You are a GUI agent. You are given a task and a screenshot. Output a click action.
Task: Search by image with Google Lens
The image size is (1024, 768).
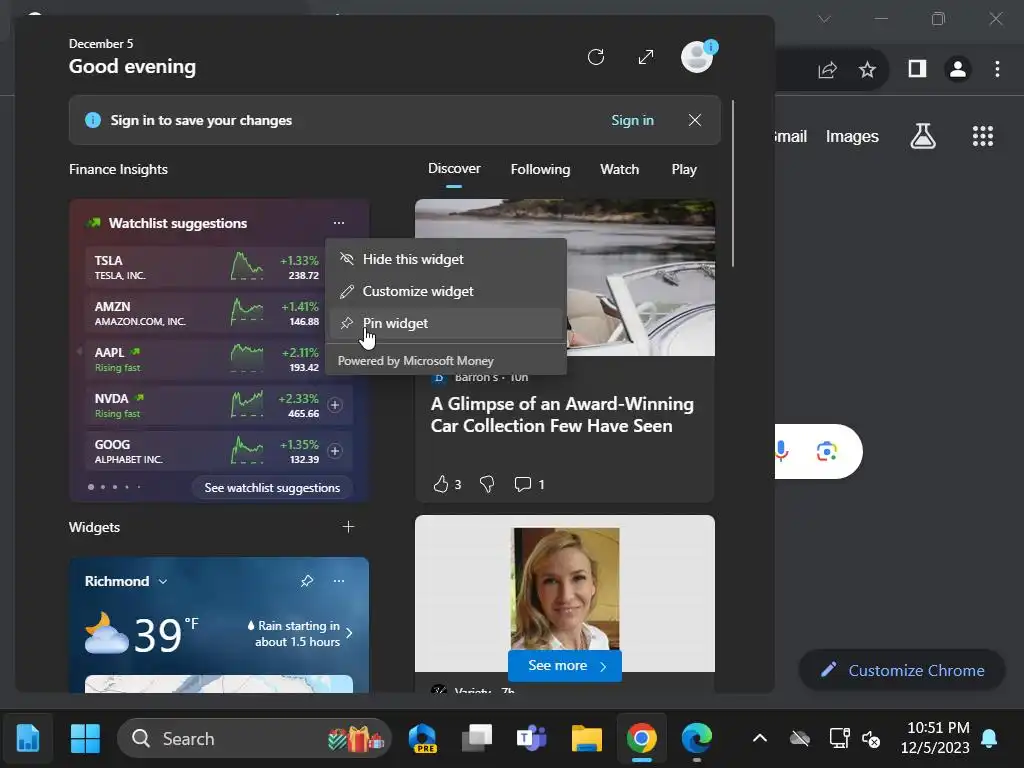pyautogui.click(x=827, y=451)
